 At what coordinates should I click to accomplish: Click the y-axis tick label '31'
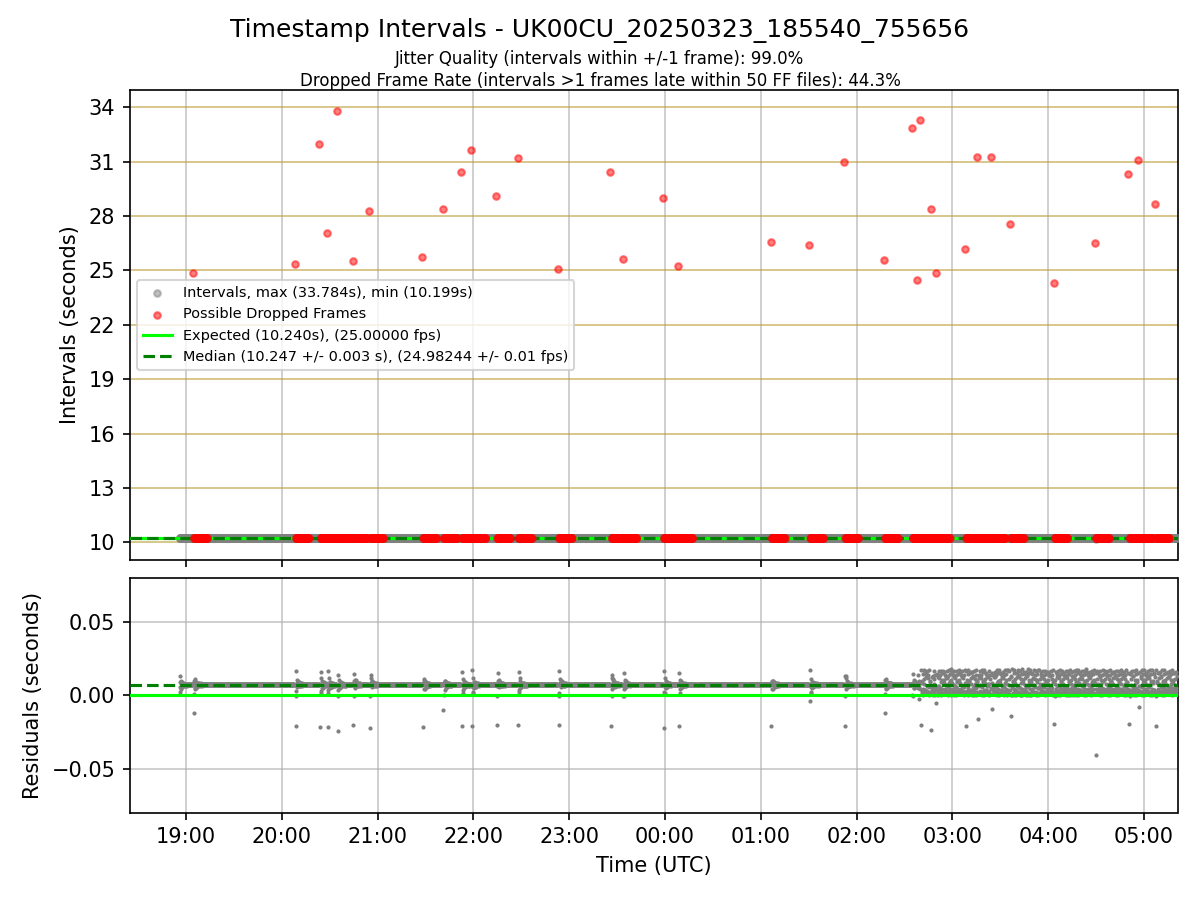(103, 162)
